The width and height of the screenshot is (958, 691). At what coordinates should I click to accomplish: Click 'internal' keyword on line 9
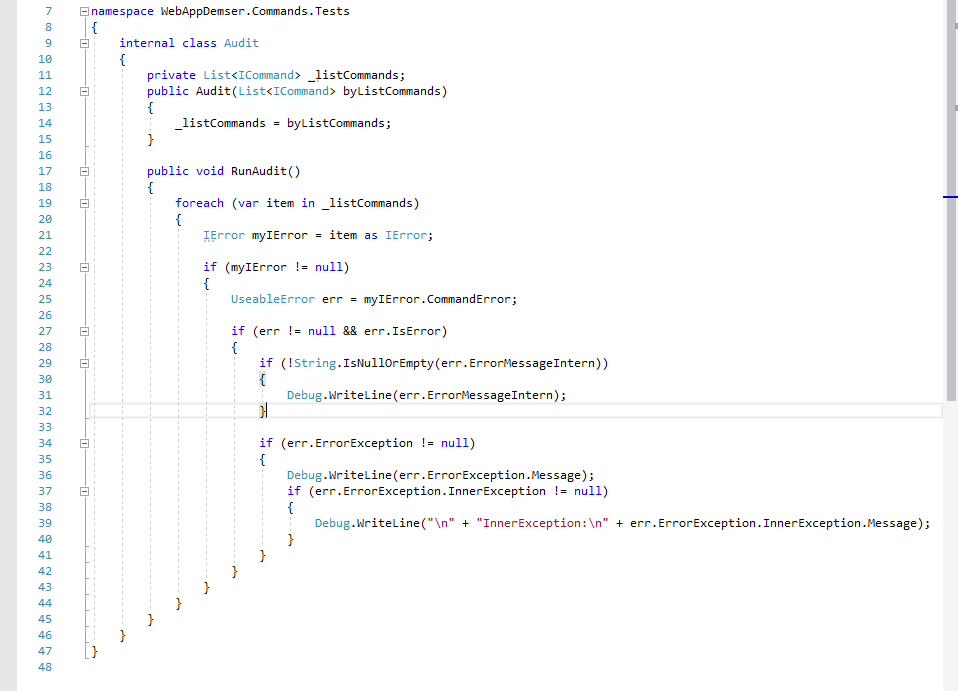(147, 43)
